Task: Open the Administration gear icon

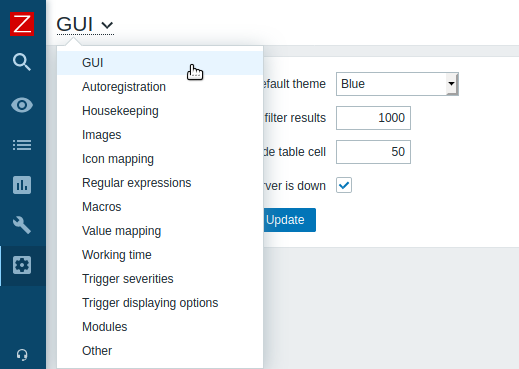Action: click(x=22, y=265)
